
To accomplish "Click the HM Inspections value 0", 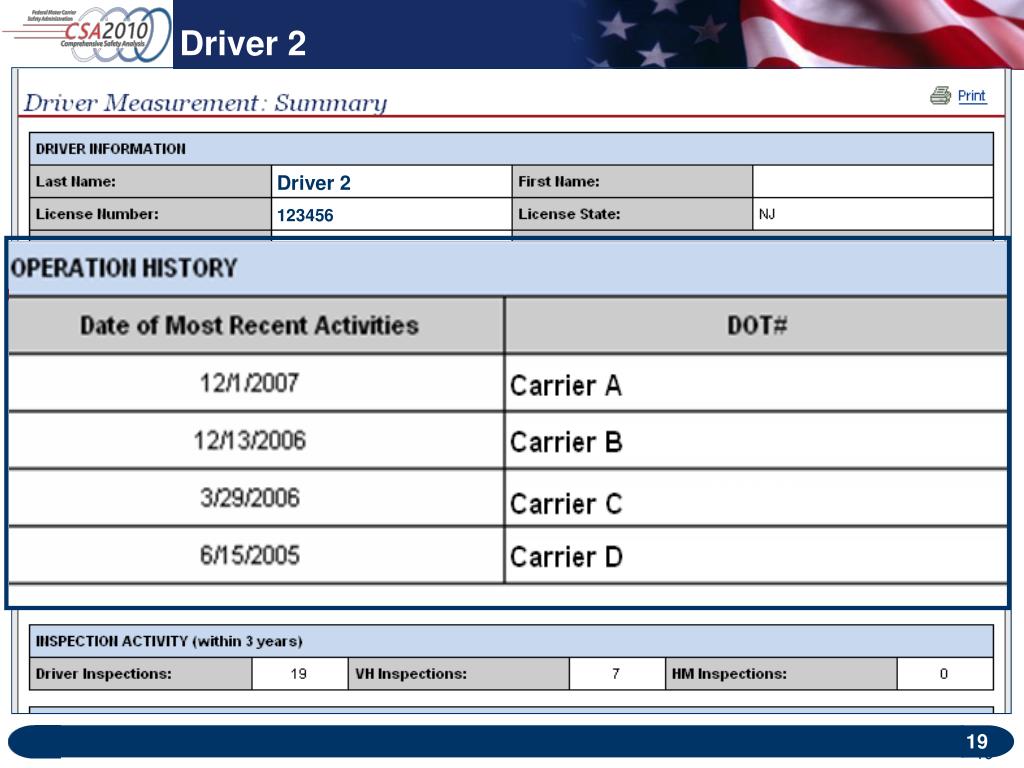I will (944, 674).
